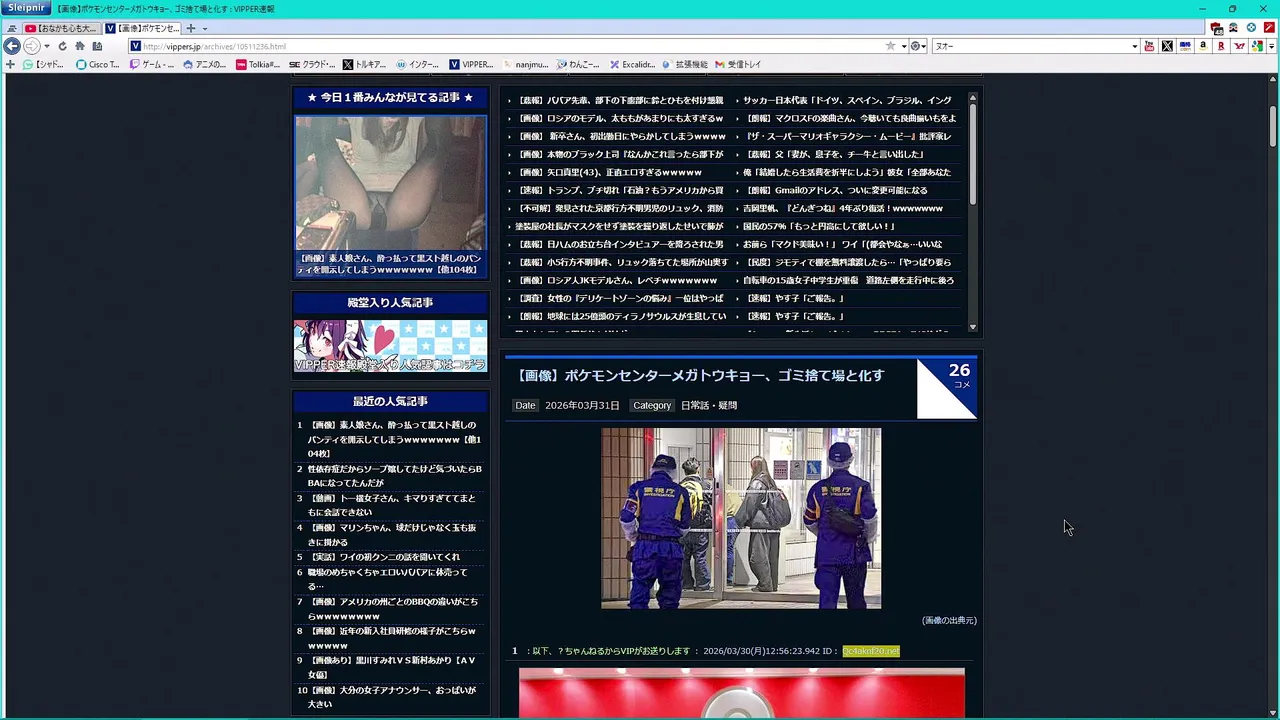The height and width of the screenshot is (720, 1280).
Task: Open a new tab with plus button
Action: [191, 28]
